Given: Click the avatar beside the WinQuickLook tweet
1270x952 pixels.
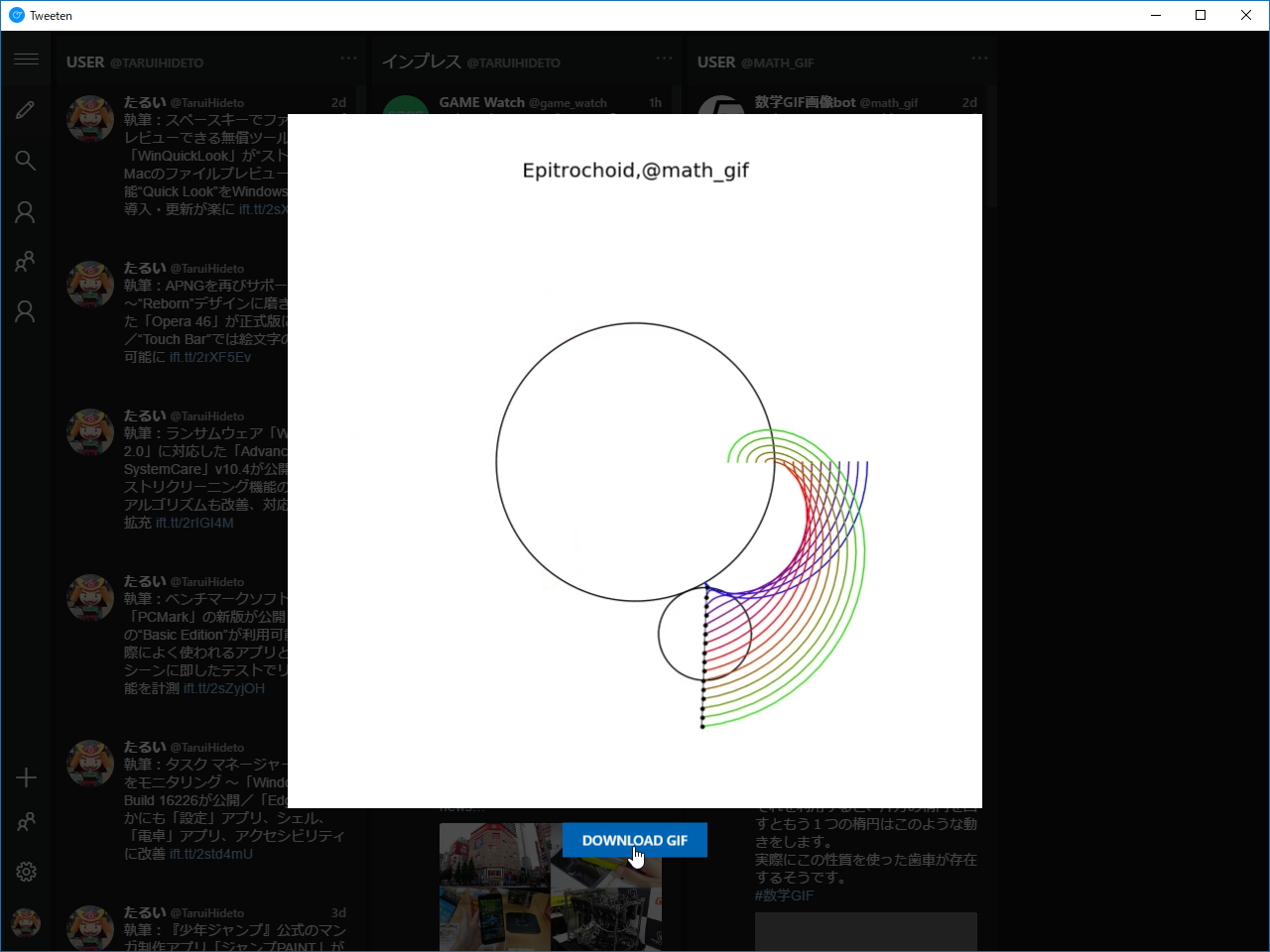Looking at the screenshot, I should pos(90,119).
